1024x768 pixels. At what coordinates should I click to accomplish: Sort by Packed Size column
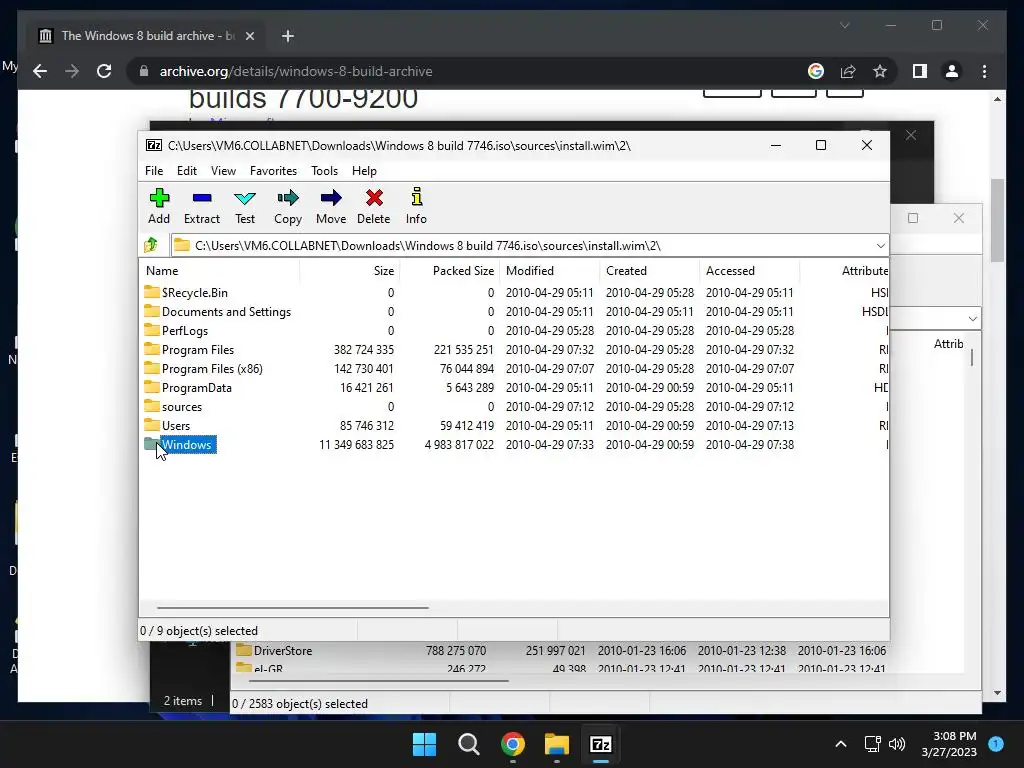(450, 270)
